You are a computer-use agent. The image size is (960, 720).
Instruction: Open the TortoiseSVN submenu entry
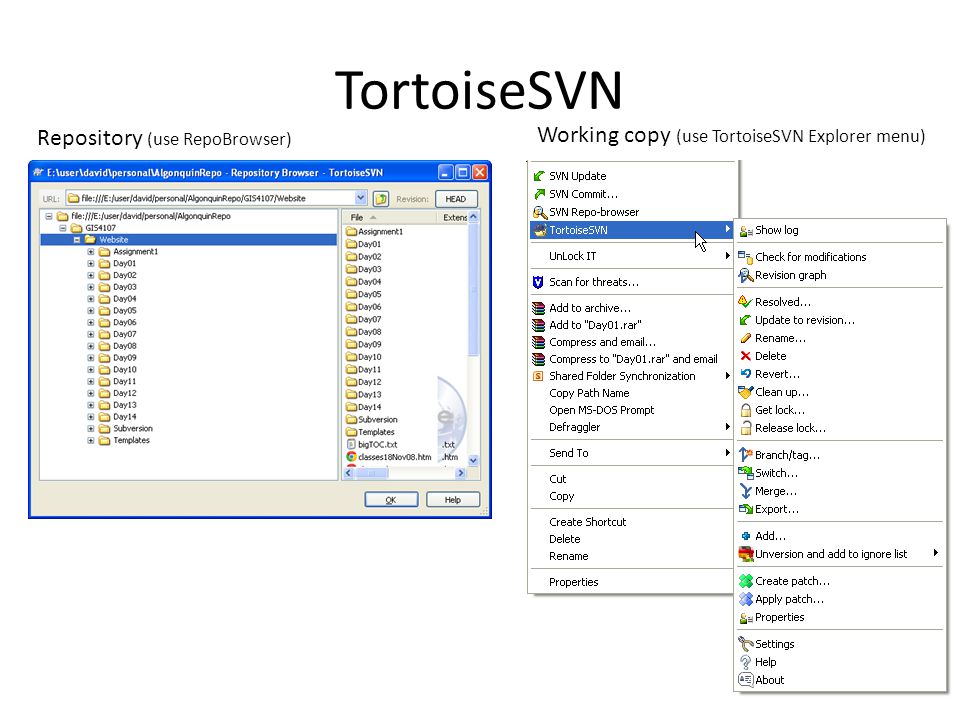coord(632,230)
